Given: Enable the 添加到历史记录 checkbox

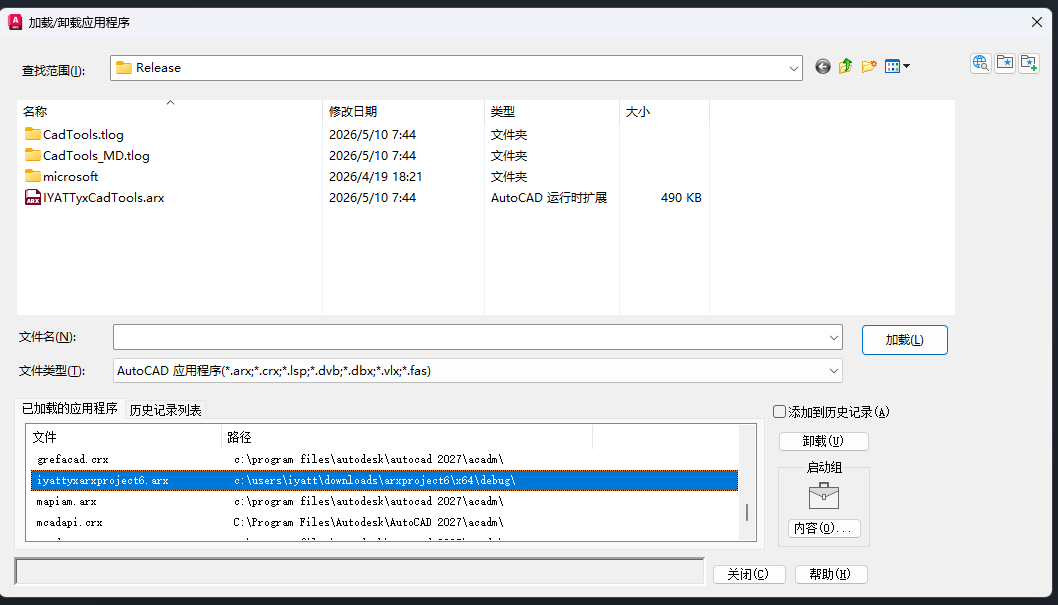Looking at the screenshot, I should 779,411.
